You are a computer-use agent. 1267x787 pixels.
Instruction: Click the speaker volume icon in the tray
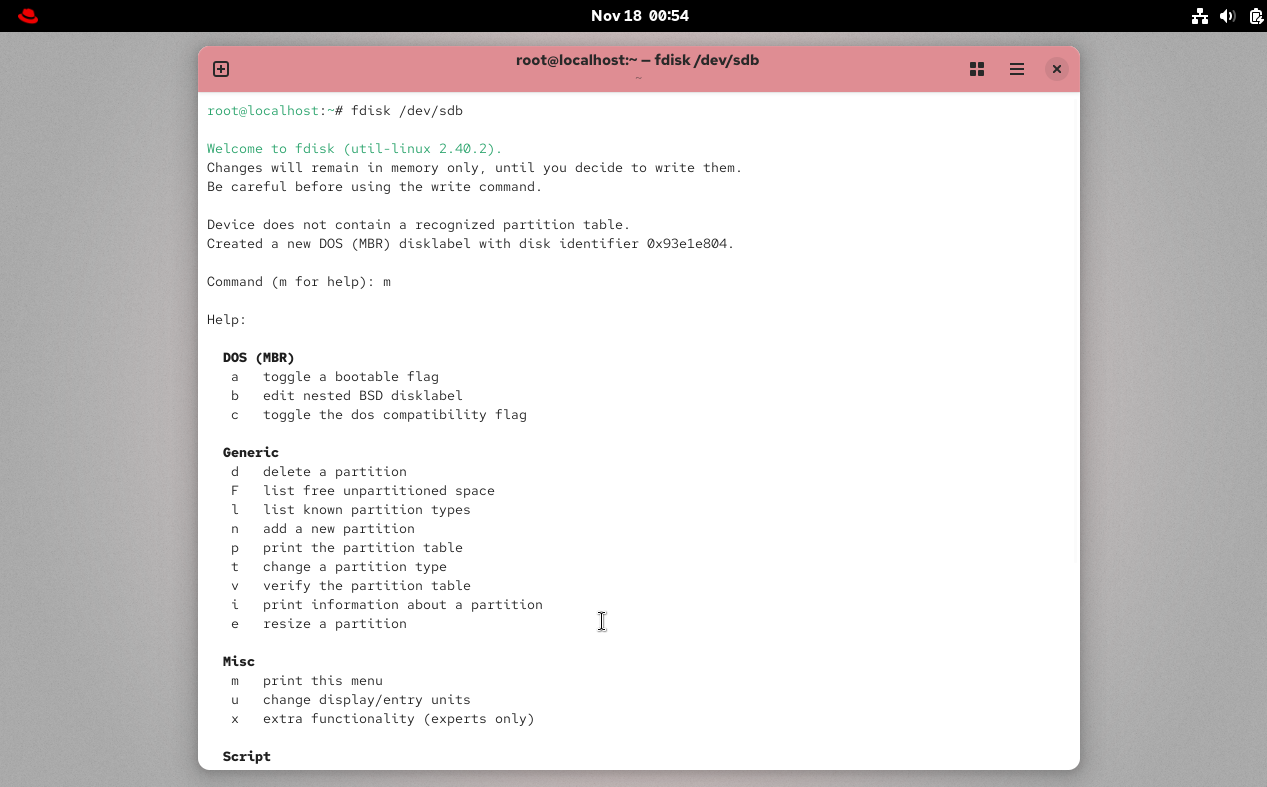click(1228, 15)
